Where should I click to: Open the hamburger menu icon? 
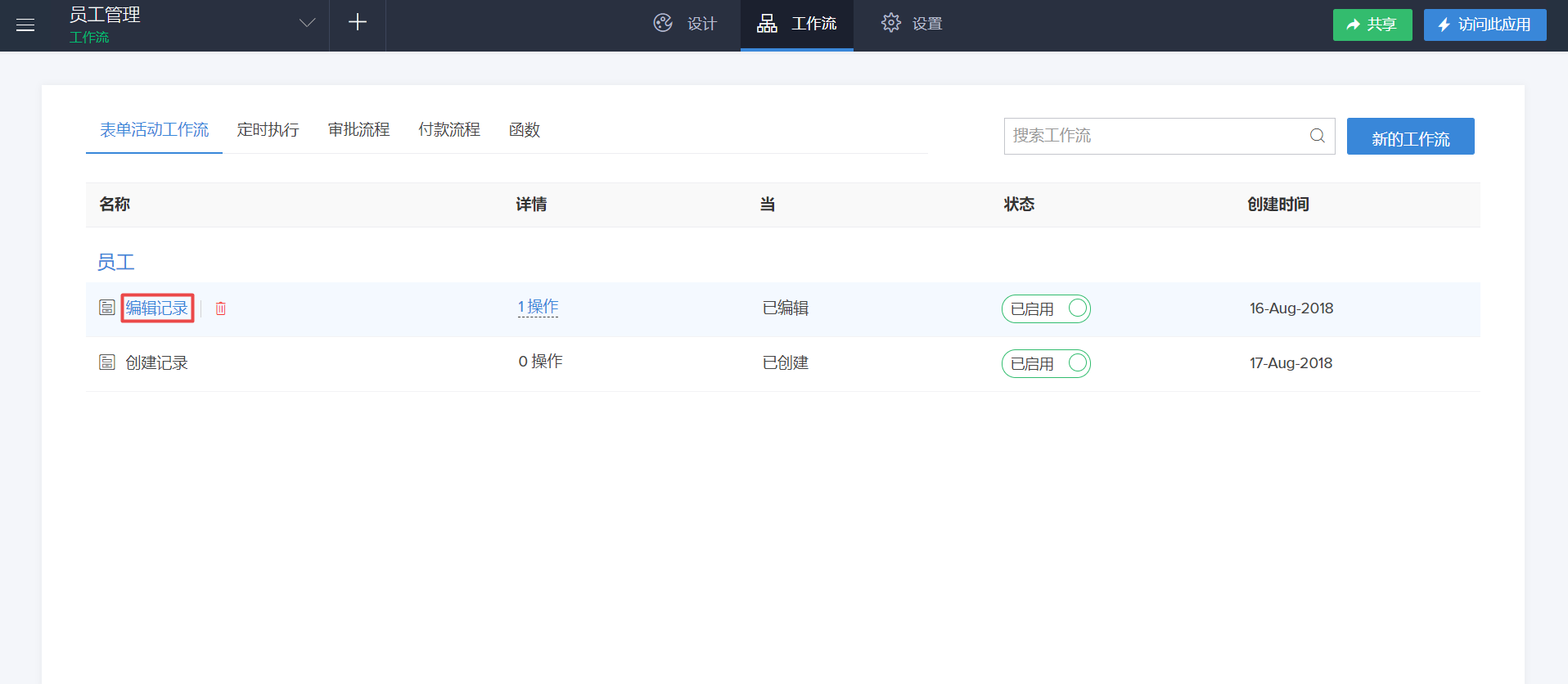[x=25, y=25]
